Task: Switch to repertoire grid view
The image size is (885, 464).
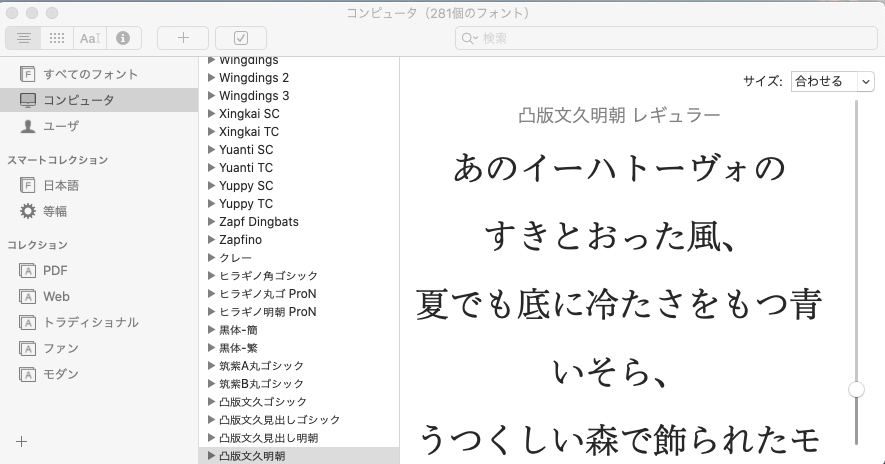Action: click(57, 38)
